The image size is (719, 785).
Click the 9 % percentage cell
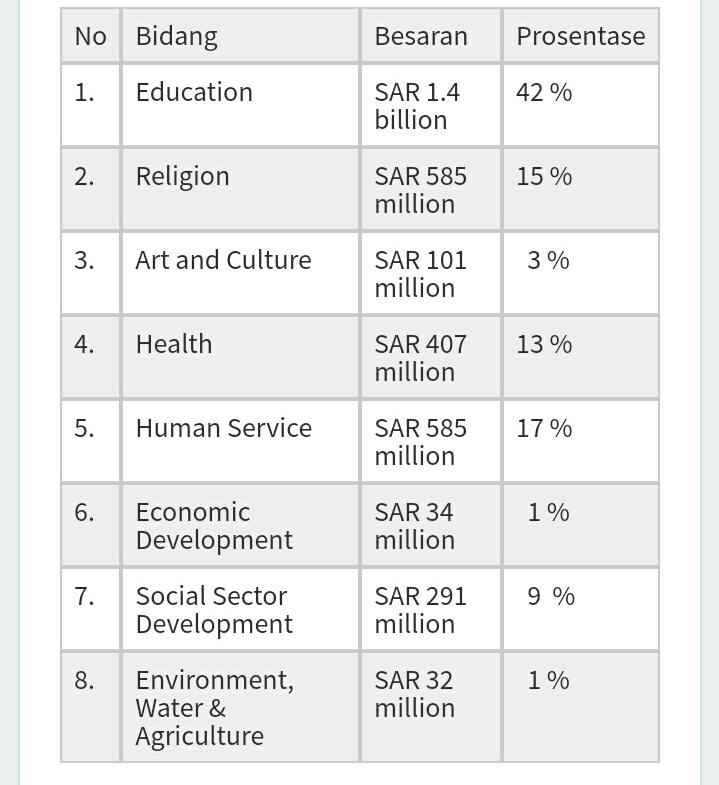click(x=581, y=610)
